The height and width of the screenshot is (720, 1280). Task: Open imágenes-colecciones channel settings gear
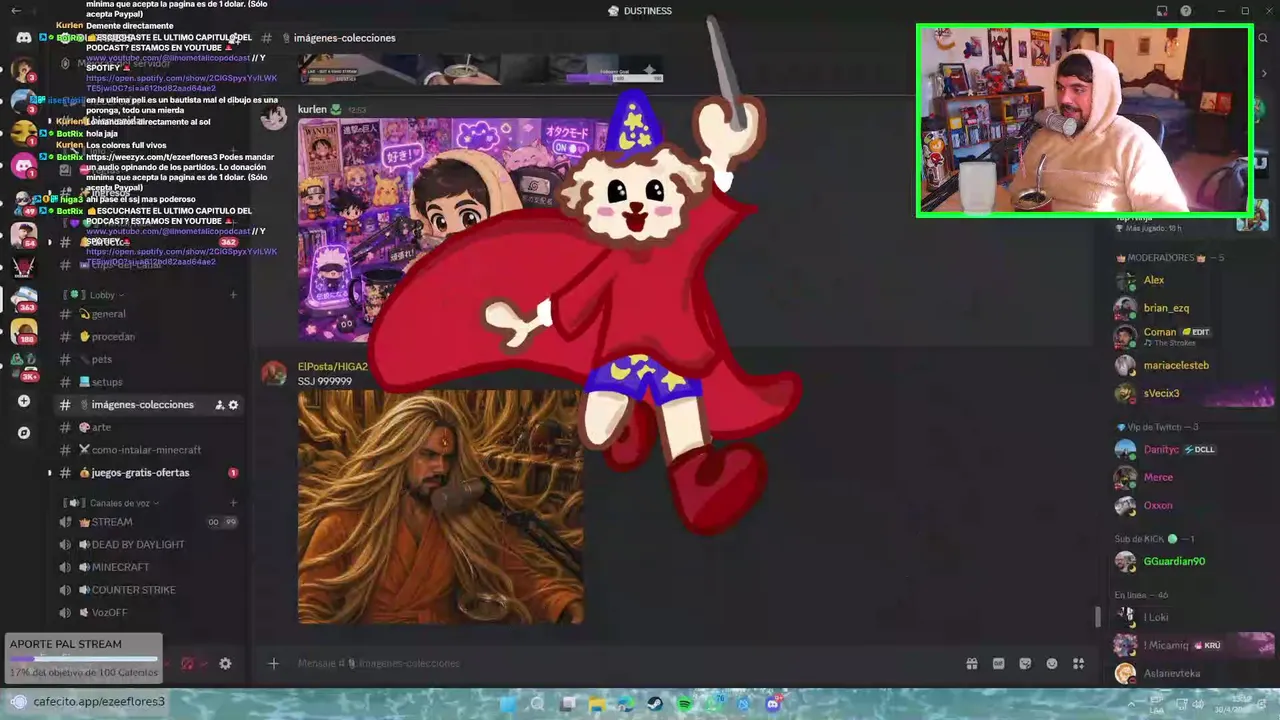coord(233,405)
